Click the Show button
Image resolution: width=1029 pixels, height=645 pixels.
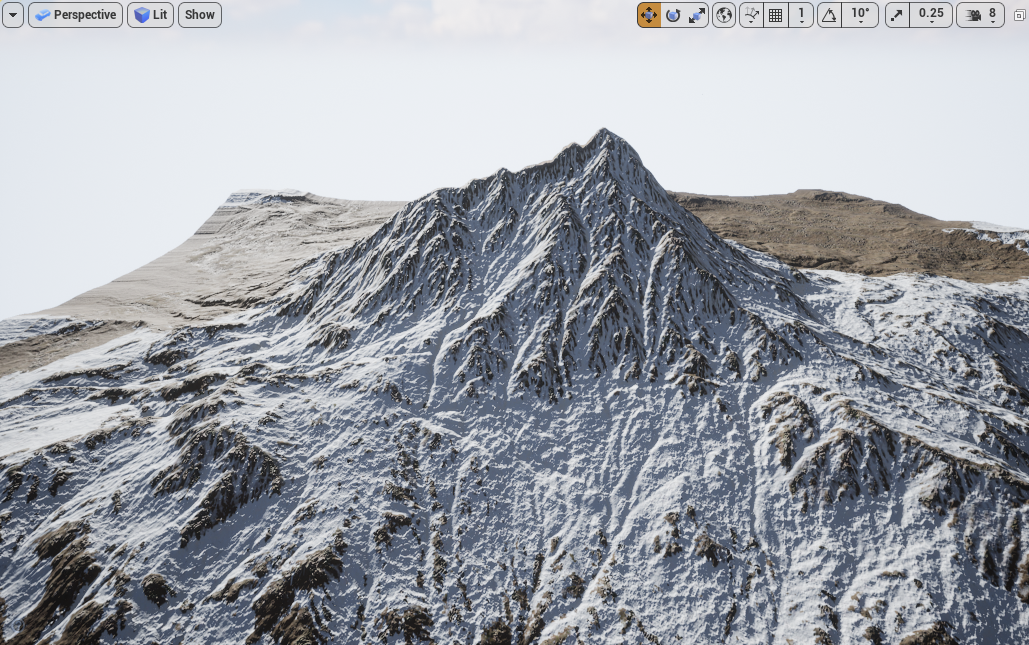[200, 15]
